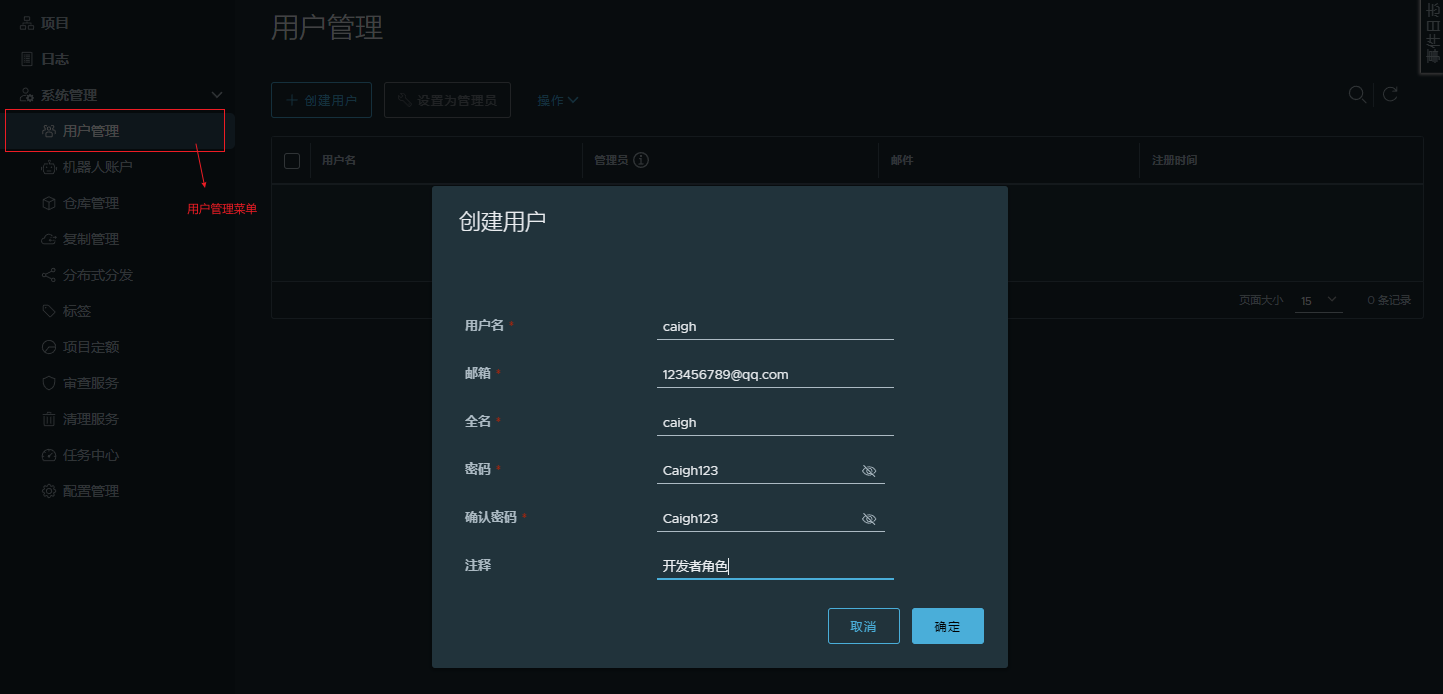Image resolution: width=1443 pixels, height=694 pixels.
Task: Click the 机器人账户 robot icon
Action: coord(48,167)
